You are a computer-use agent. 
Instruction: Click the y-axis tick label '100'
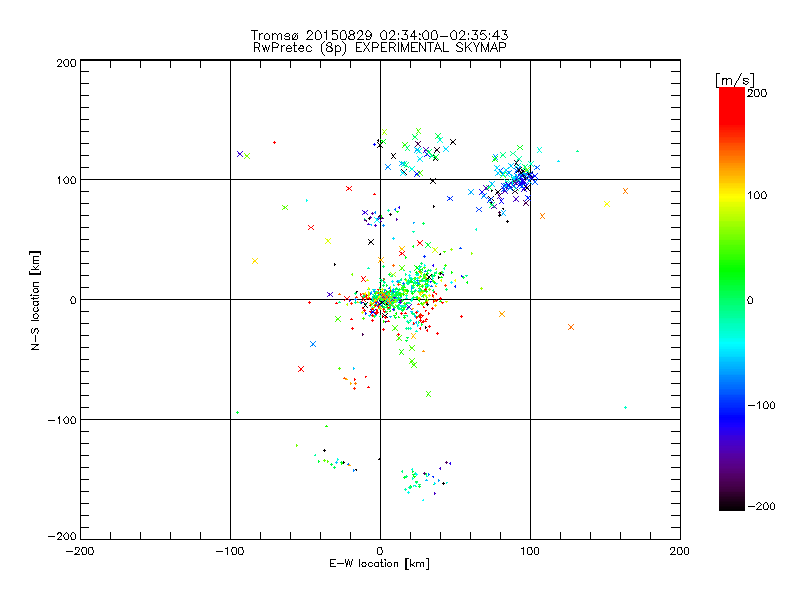66,180
